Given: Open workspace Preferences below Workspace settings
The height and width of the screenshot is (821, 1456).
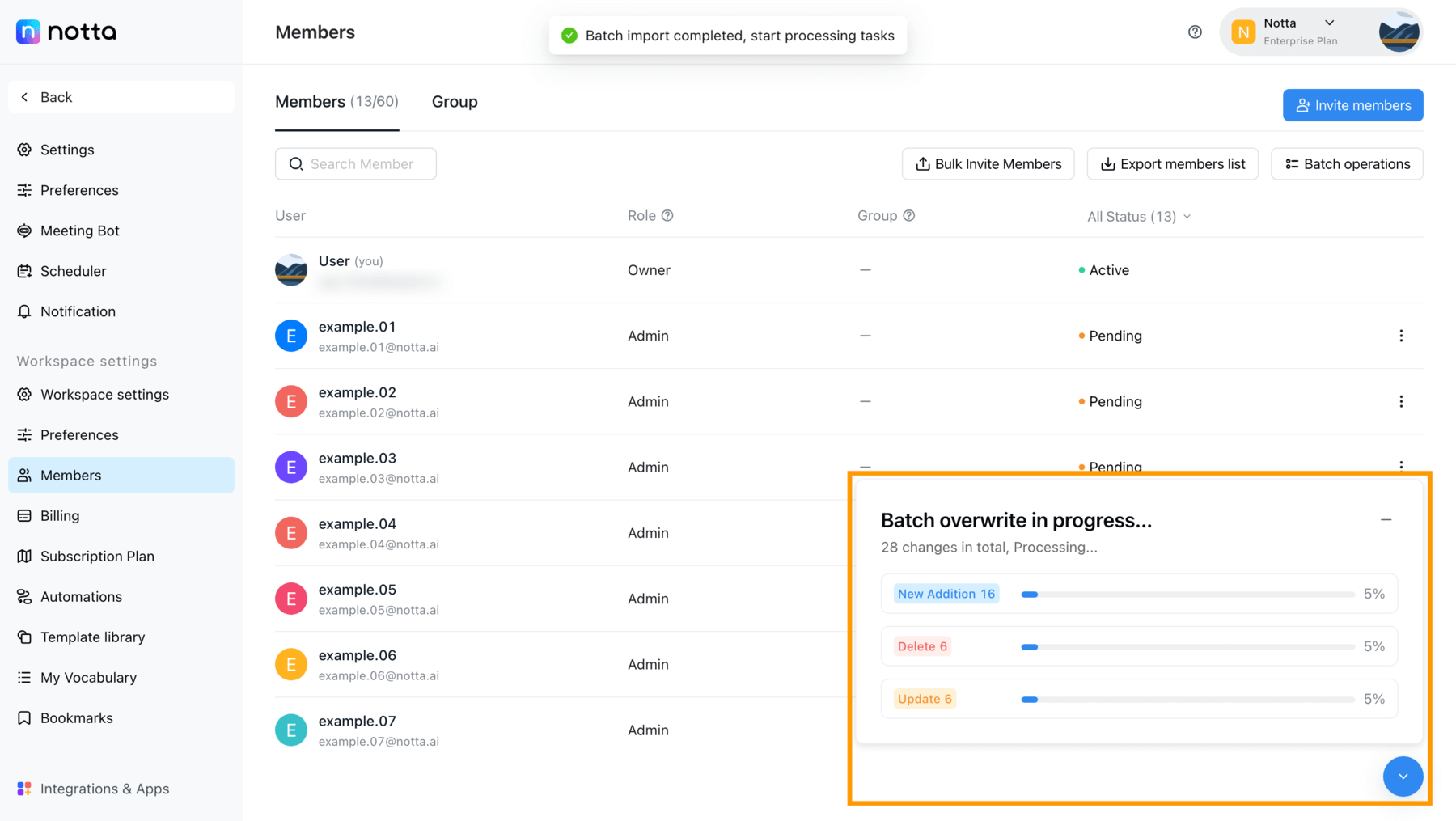Looking at the screenshot, I should pyautogui.click(x=121, y=435).
